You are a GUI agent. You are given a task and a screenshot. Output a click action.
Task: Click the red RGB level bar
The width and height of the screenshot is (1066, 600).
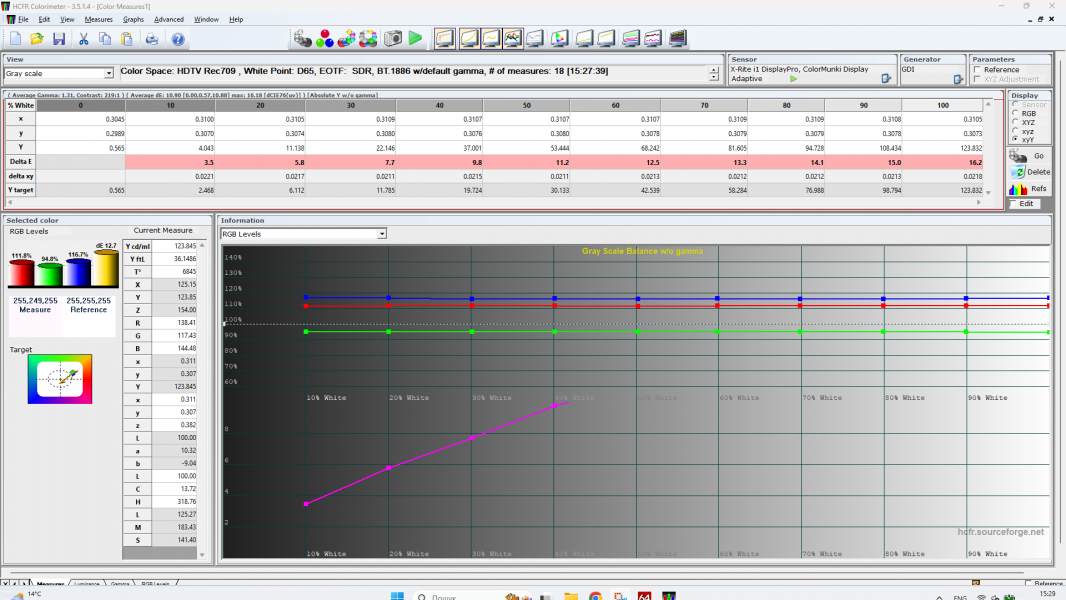[x=21, y=273]
